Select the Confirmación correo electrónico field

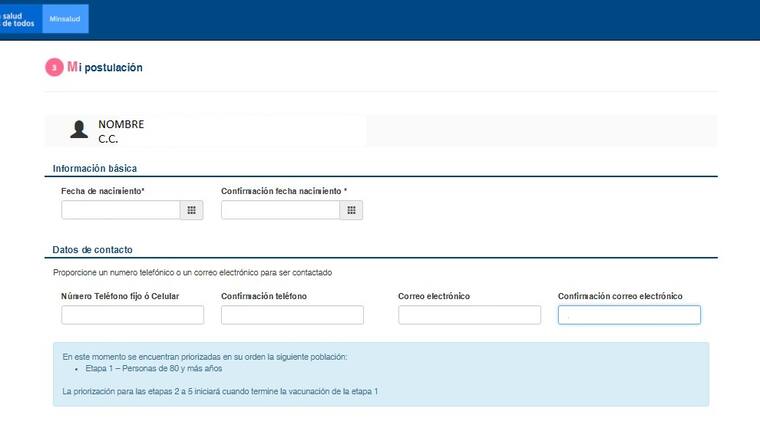(x=629, y=315)
